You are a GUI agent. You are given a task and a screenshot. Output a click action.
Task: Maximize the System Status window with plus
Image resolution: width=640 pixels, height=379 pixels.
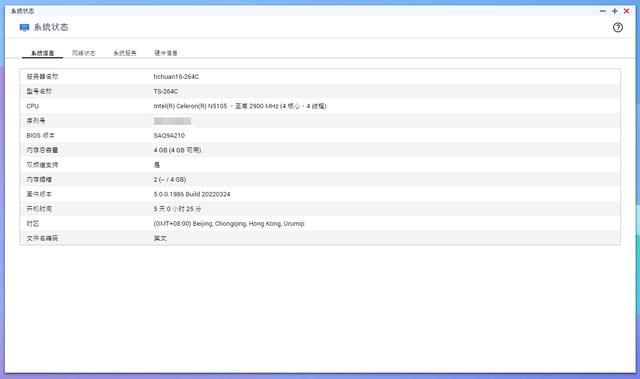coord(614,11)
